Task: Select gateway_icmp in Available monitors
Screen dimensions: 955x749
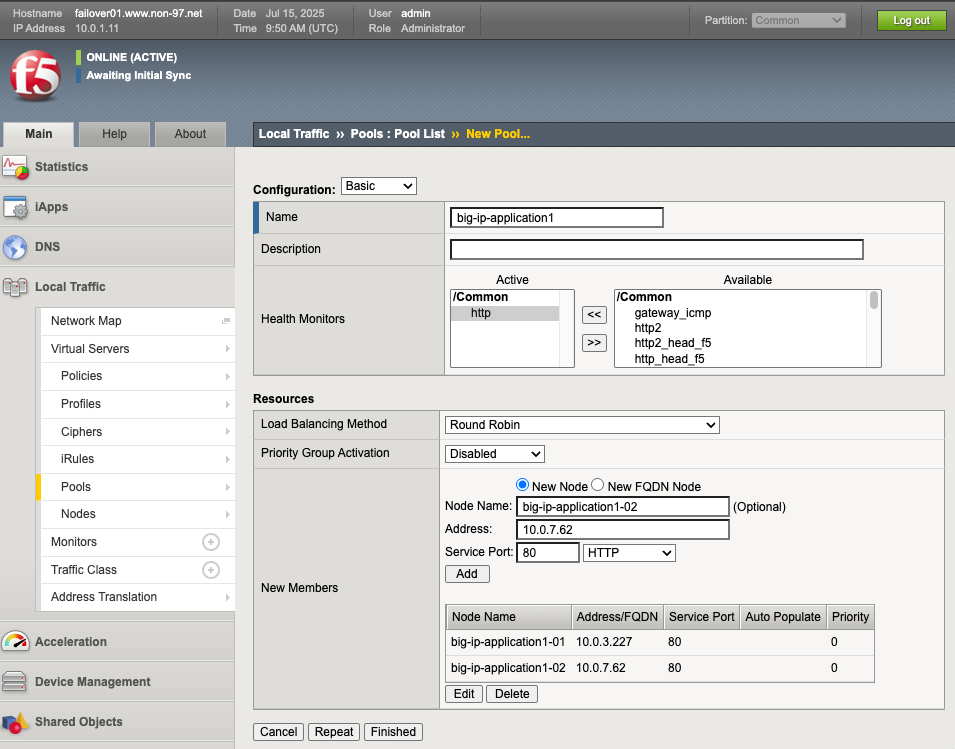Action: [x=672, y=313]
